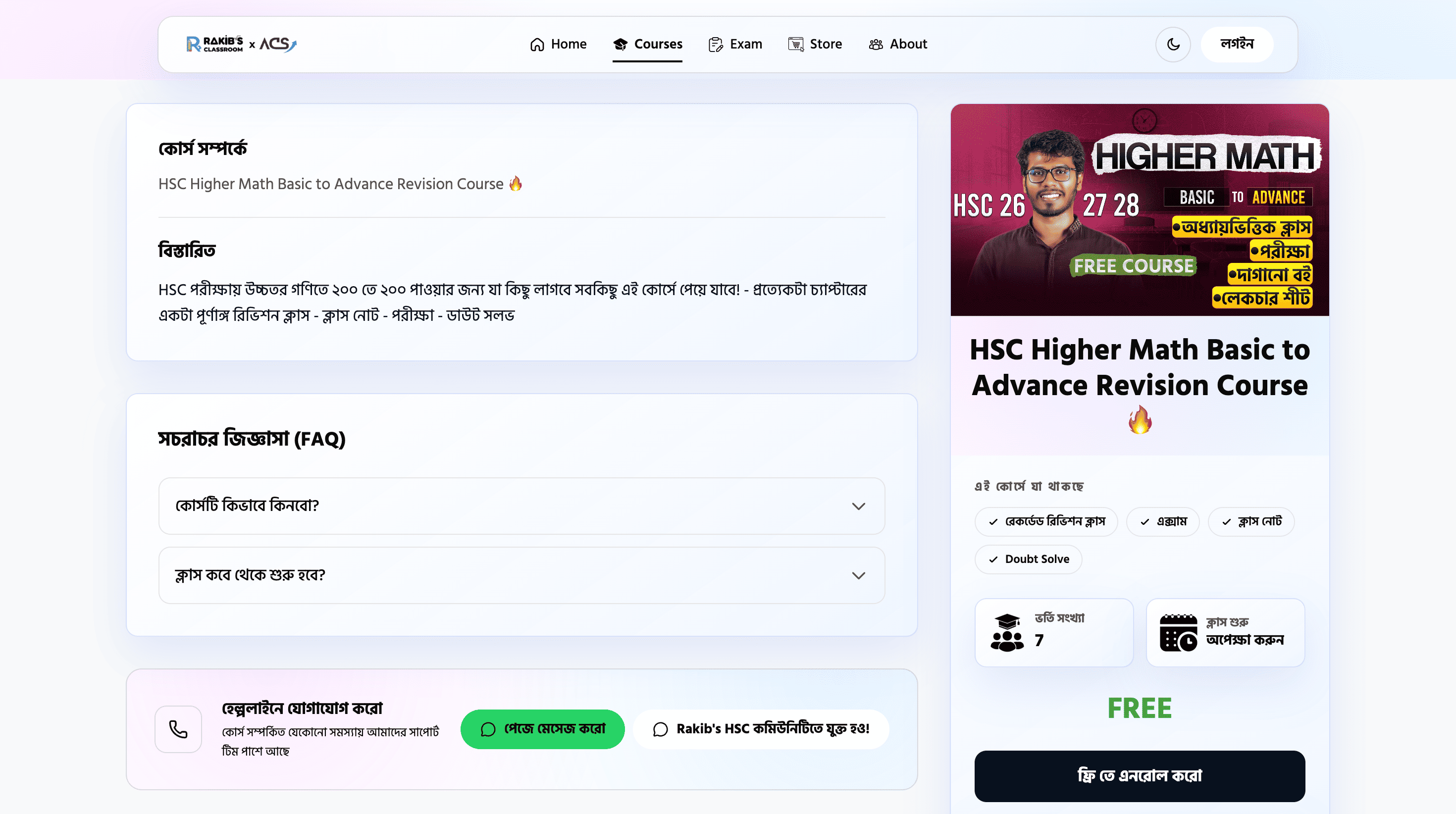Go to the Home menu item
Screen dimensions: 1456x814
(558, 44)
